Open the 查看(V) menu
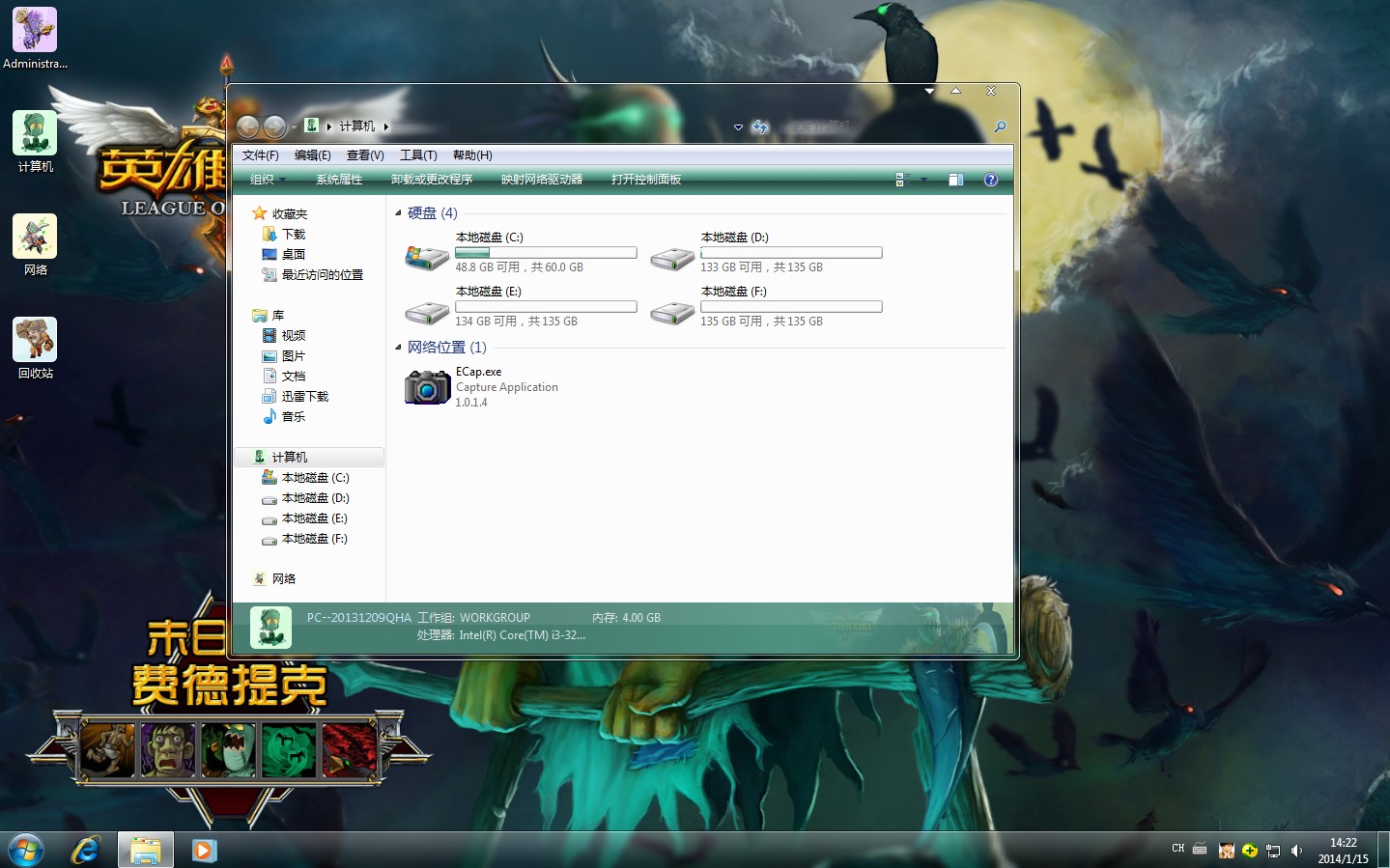 pos(365,155)
